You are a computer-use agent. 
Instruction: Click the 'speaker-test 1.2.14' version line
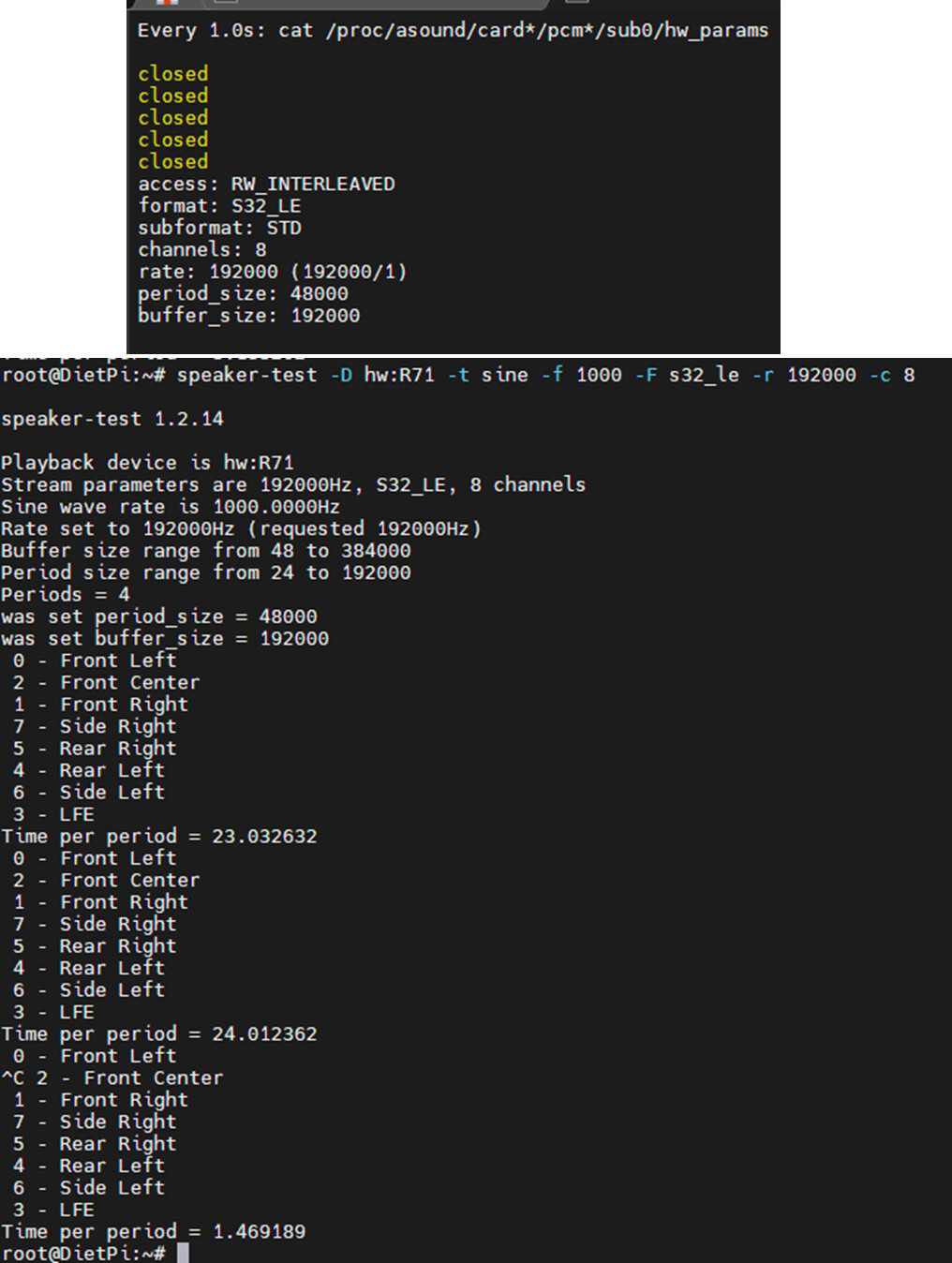coord(112,419)
